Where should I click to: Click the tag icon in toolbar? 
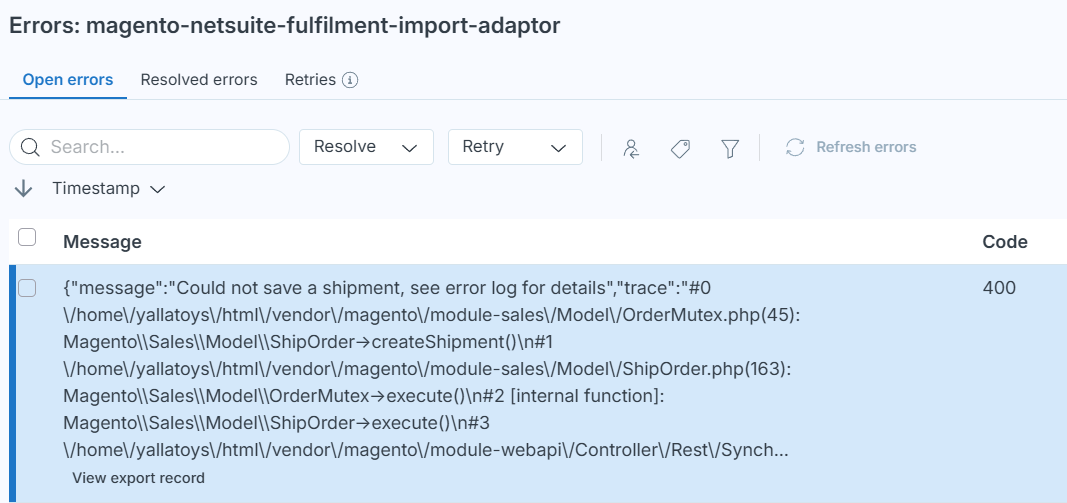(x=681, y=148)
